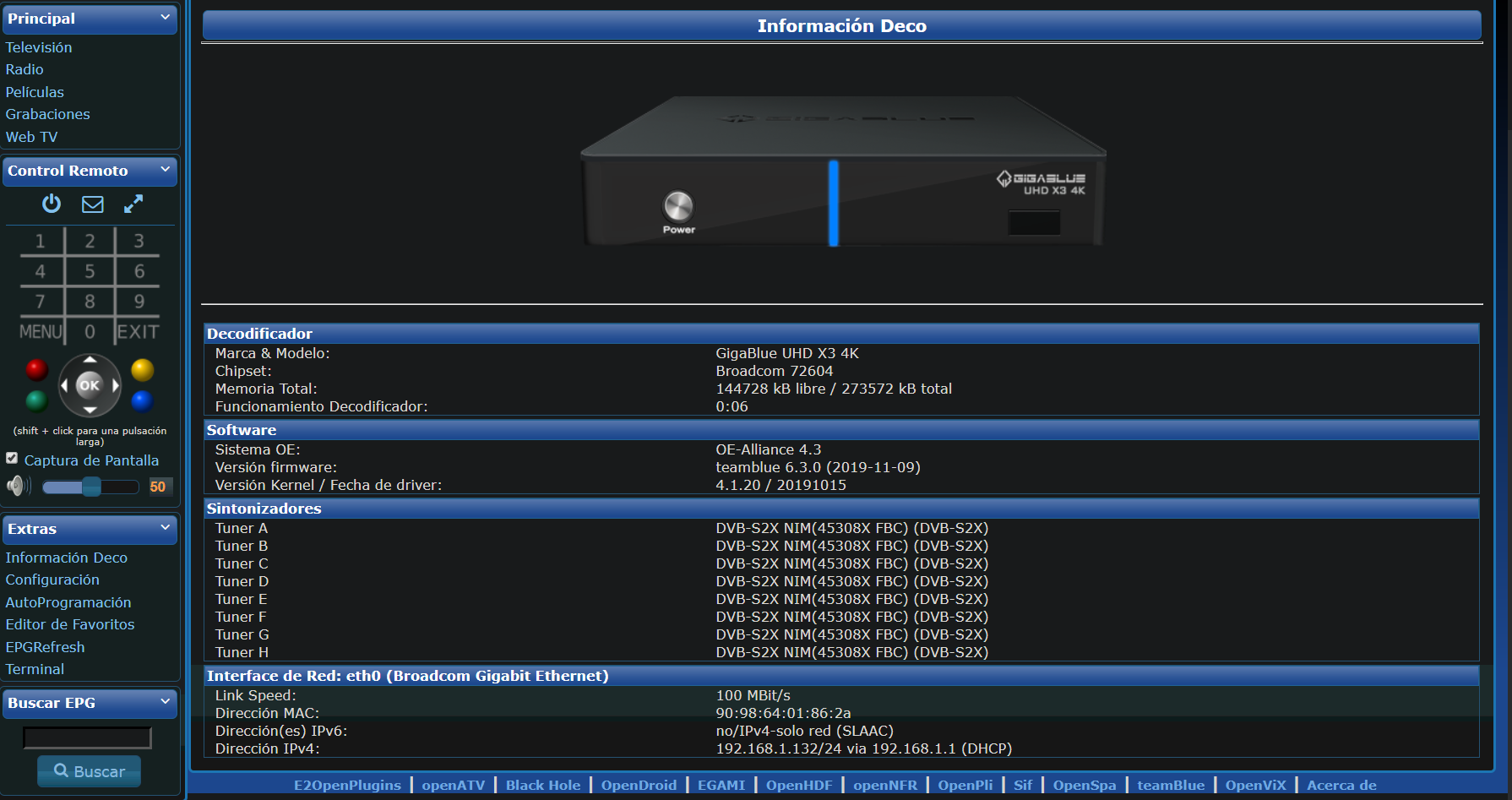Adjust the volume slider
The image size is (1512, 800).
pos(91,487)
